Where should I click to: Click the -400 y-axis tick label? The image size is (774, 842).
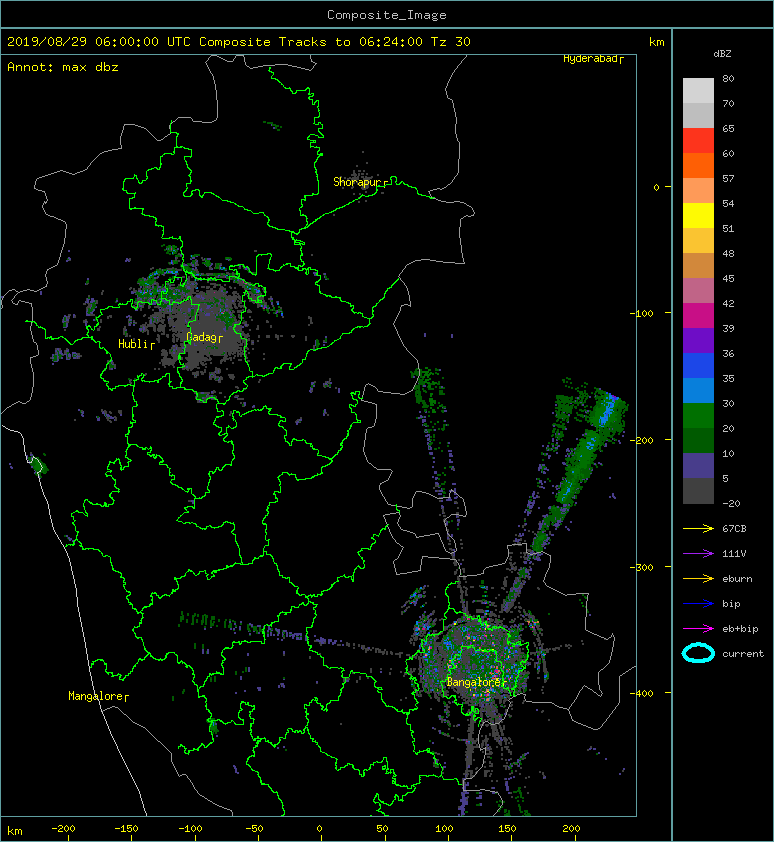point(642,693)
